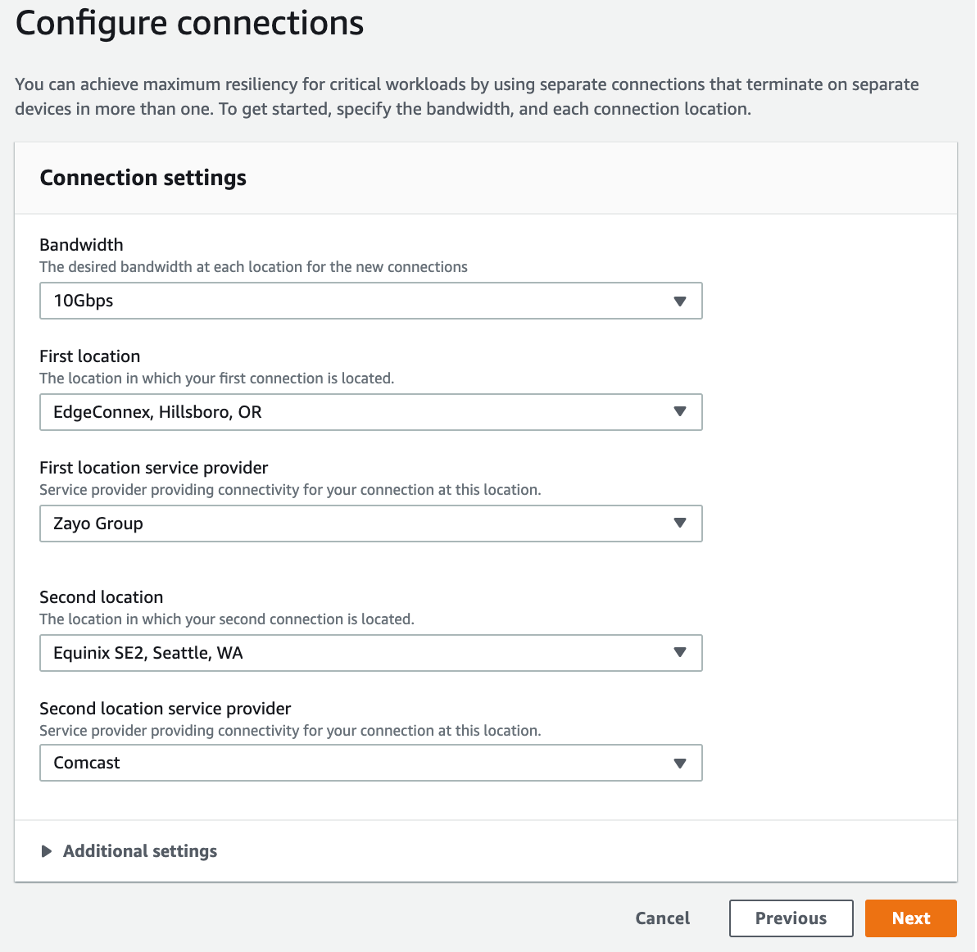Click the caret icon beside Comcast

pyautogui.click(x=681, y=762)
